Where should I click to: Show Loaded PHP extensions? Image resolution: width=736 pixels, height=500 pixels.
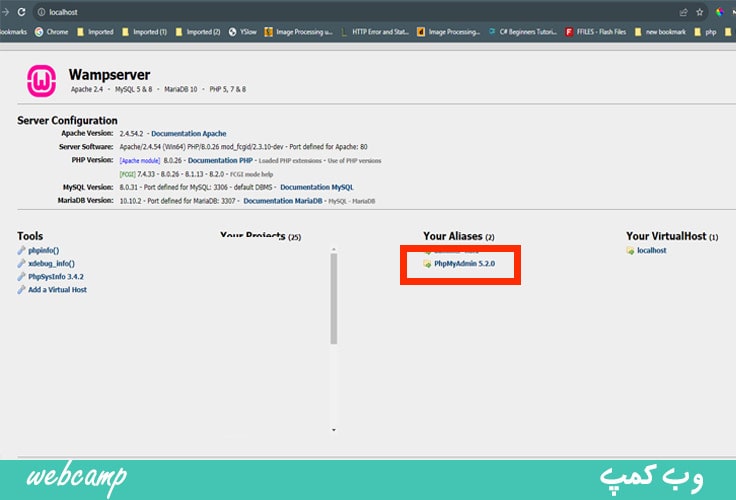click(290, 161)
